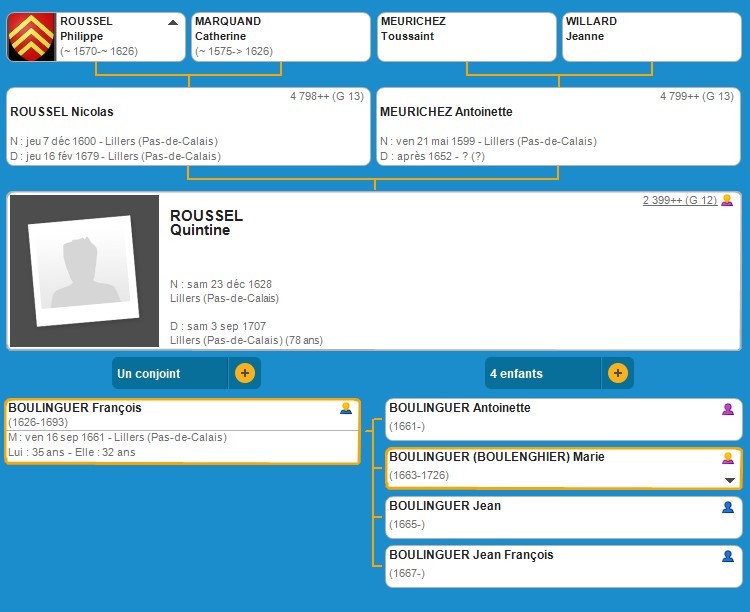Click the plus icon next to 4 enfants
Image resolution: width=750 pixels, height=612 pixels.
point(617,373)
